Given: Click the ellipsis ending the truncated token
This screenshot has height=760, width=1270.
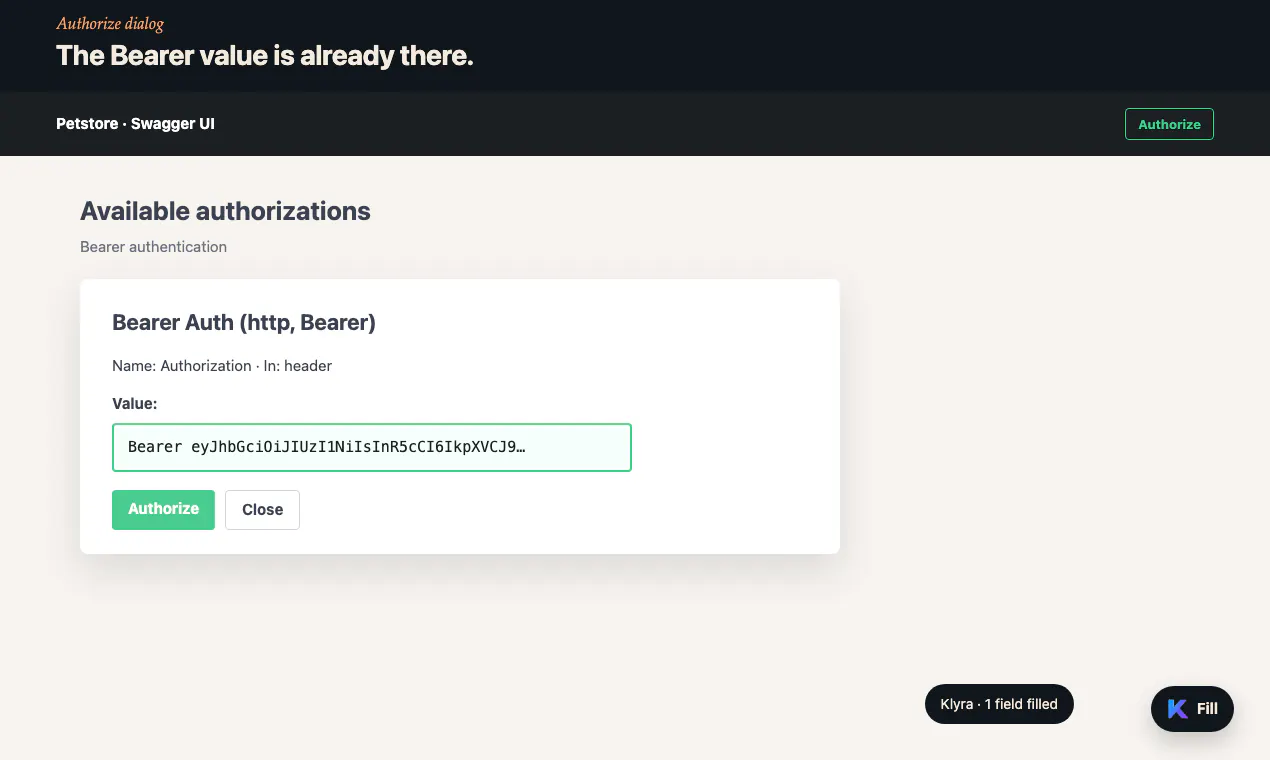Looking at the screenshot, I should coord(521,447).
